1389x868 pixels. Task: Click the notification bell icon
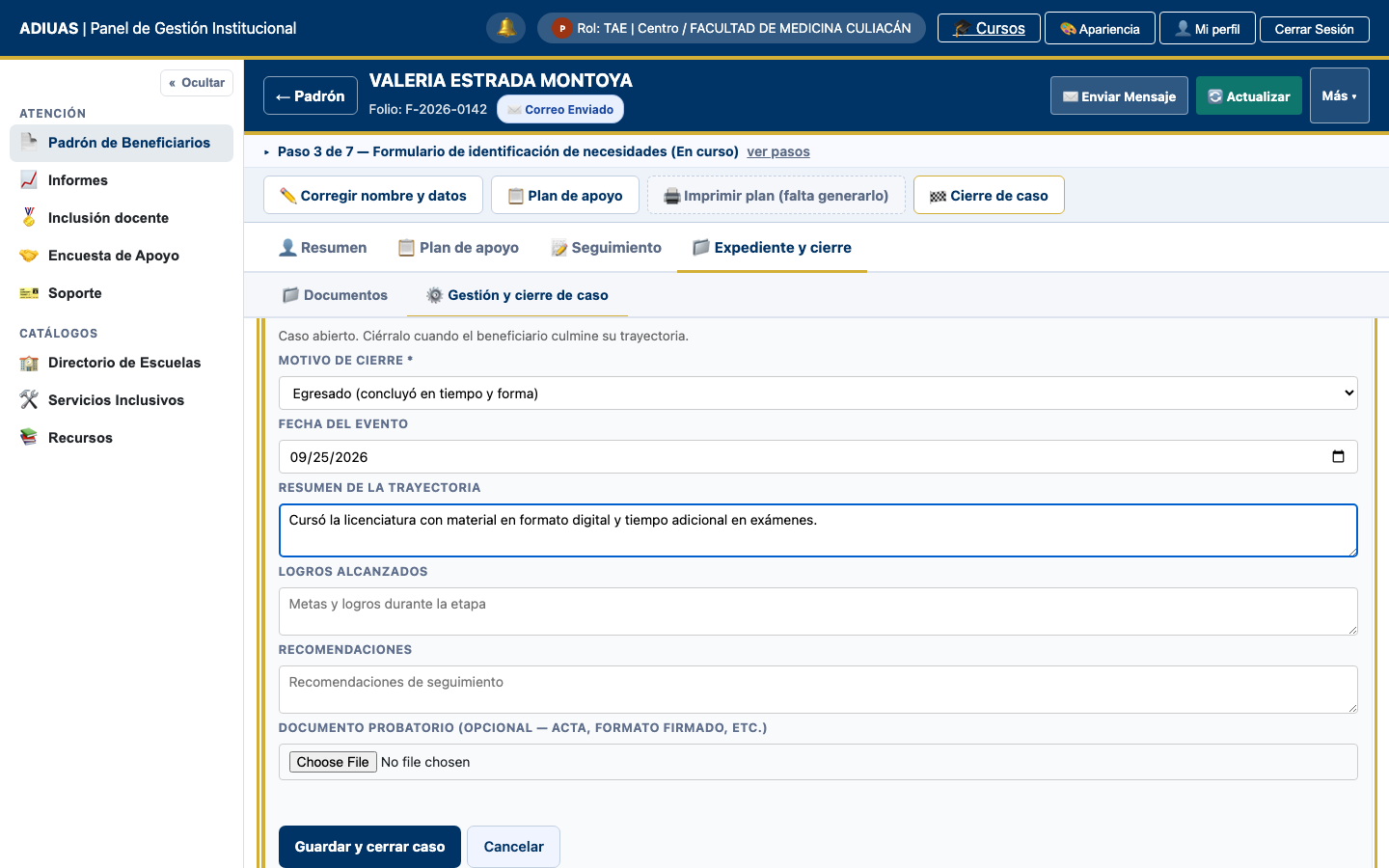pos(506,28)
